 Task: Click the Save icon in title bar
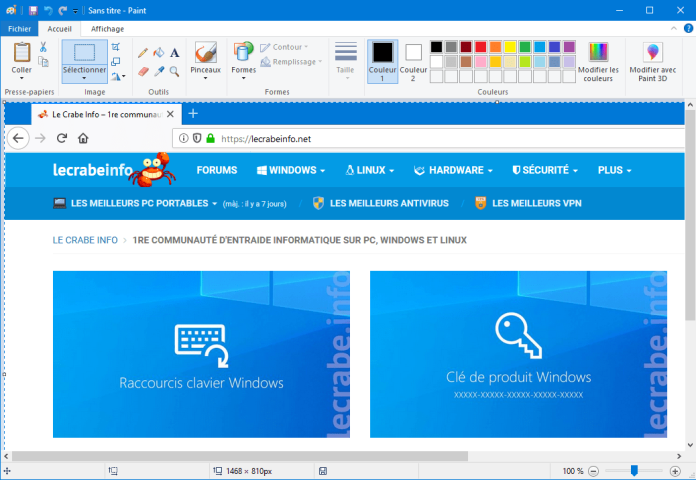point(33,10)
